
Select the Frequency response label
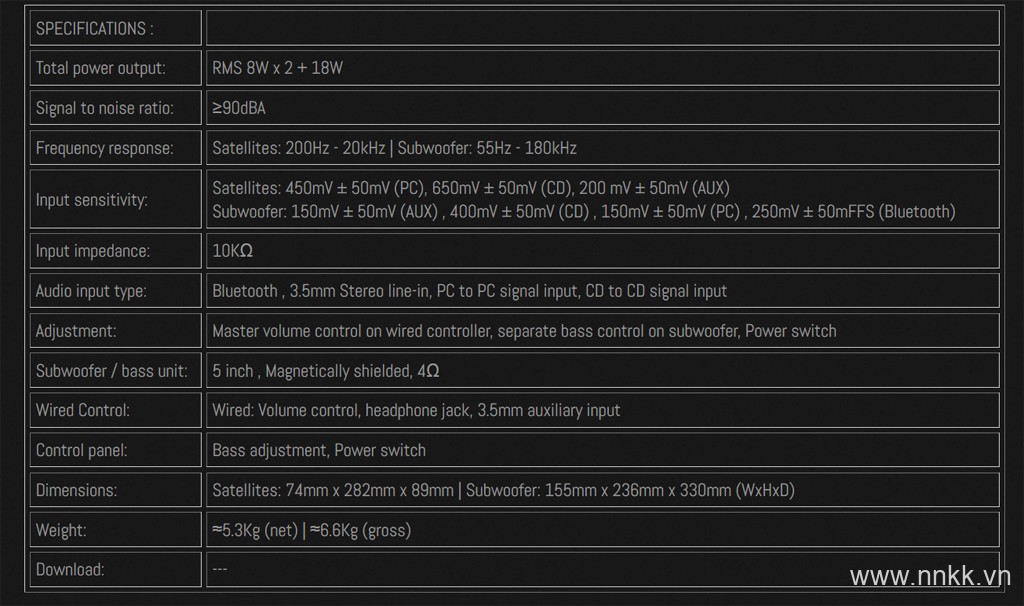click(104, 148)
